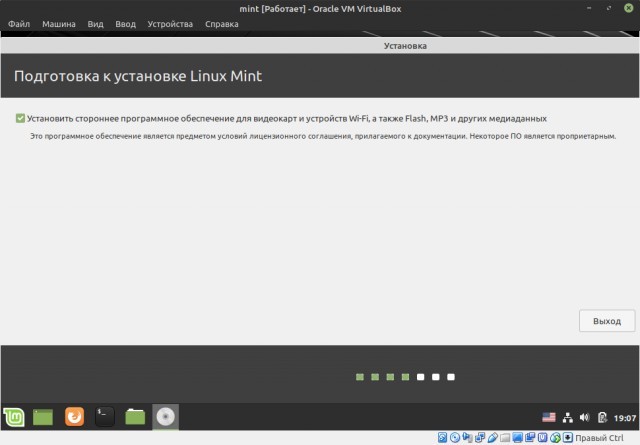The width and height of the screenshot is (640, 445).
Task: Close the VirtualBox window
Action: click(629, 8)
